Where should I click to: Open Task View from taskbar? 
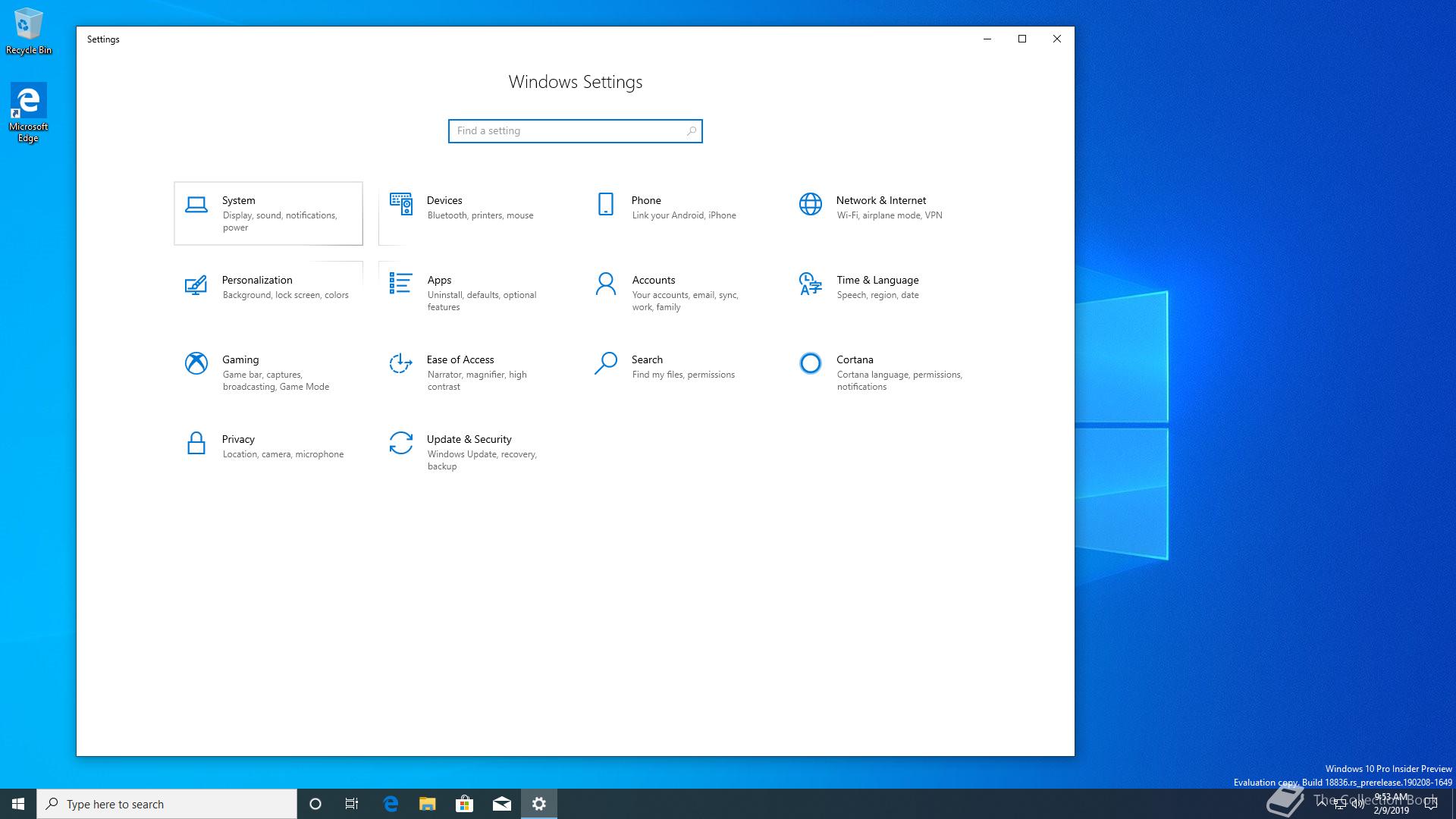352,804
